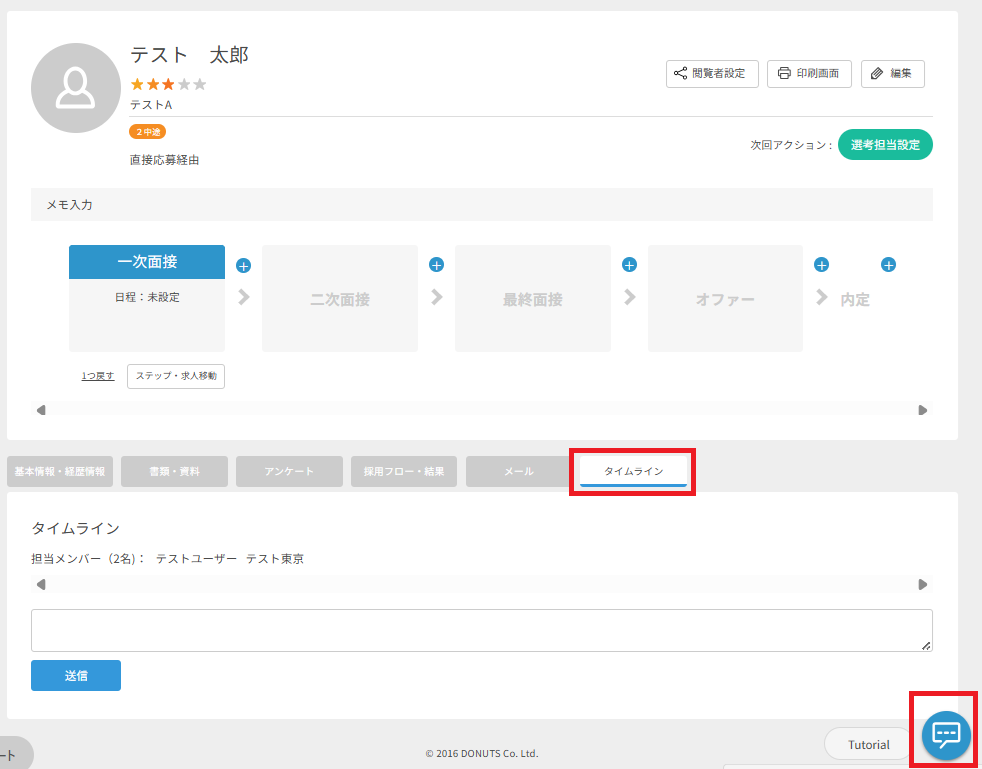The width and height of the screenshot is (982, 769).
Task: Click the 編集 edit button
Action: 892,74
